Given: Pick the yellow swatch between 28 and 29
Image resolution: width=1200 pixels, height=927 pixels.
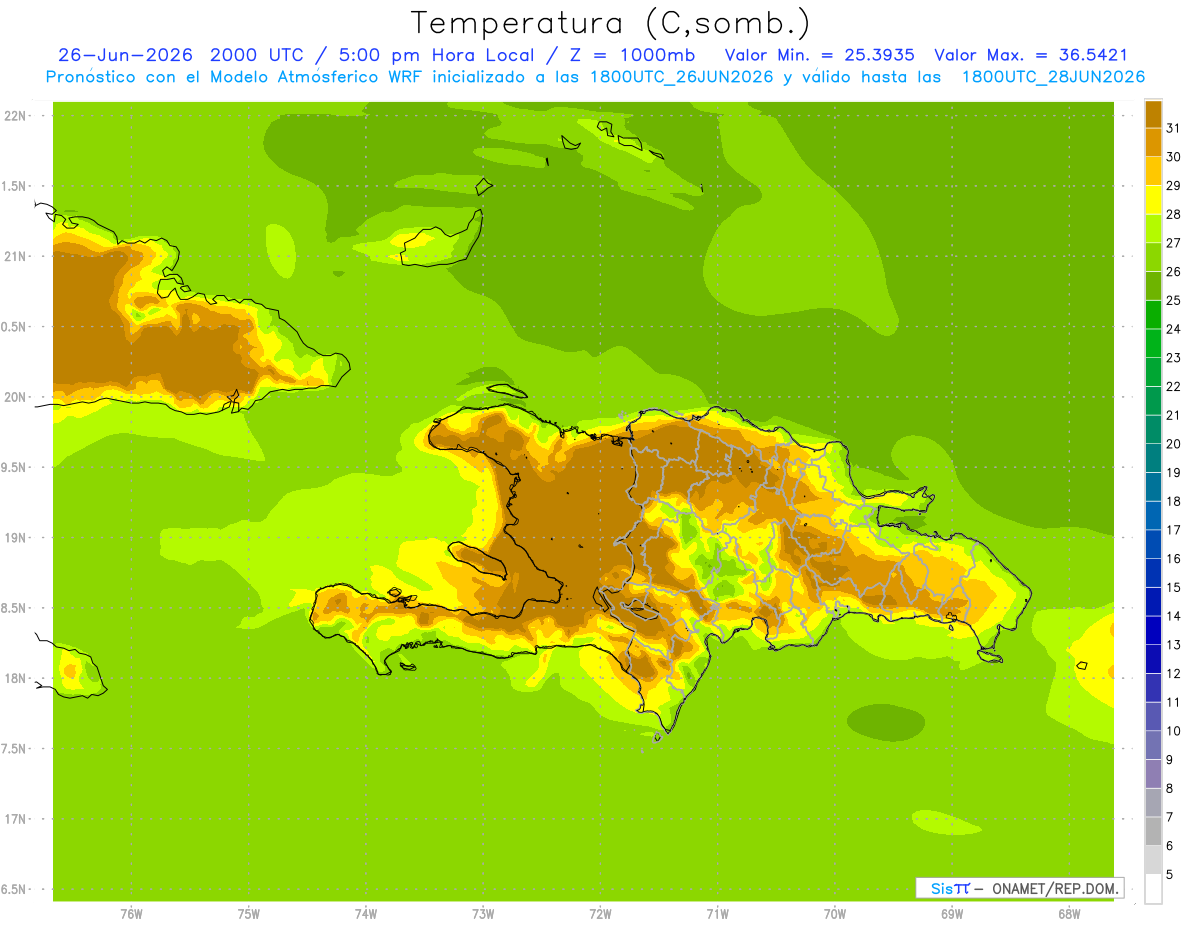Looking at the screenshot, I should click(1153, 200).
